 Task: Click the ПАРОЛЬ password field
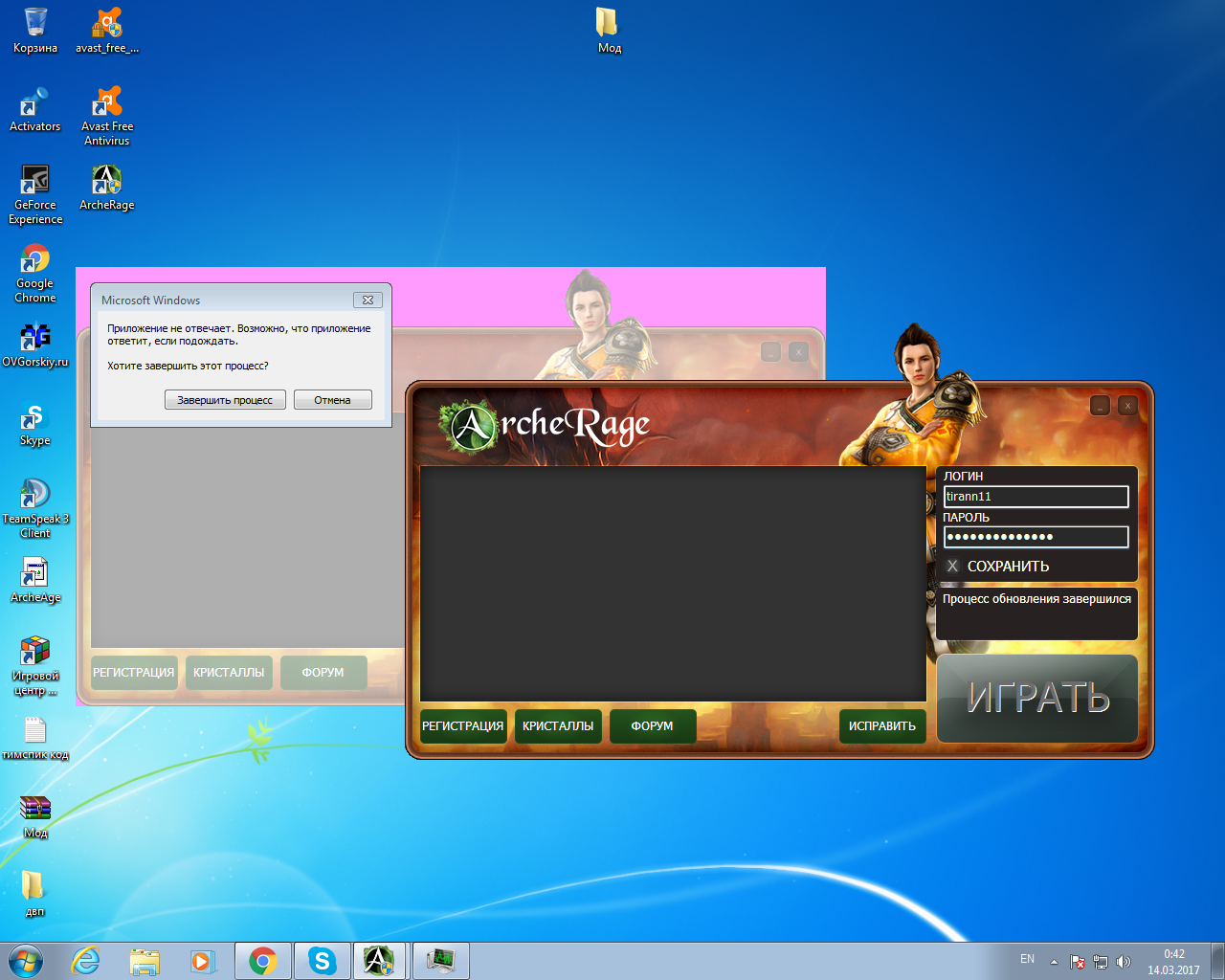click(1036, 537)
